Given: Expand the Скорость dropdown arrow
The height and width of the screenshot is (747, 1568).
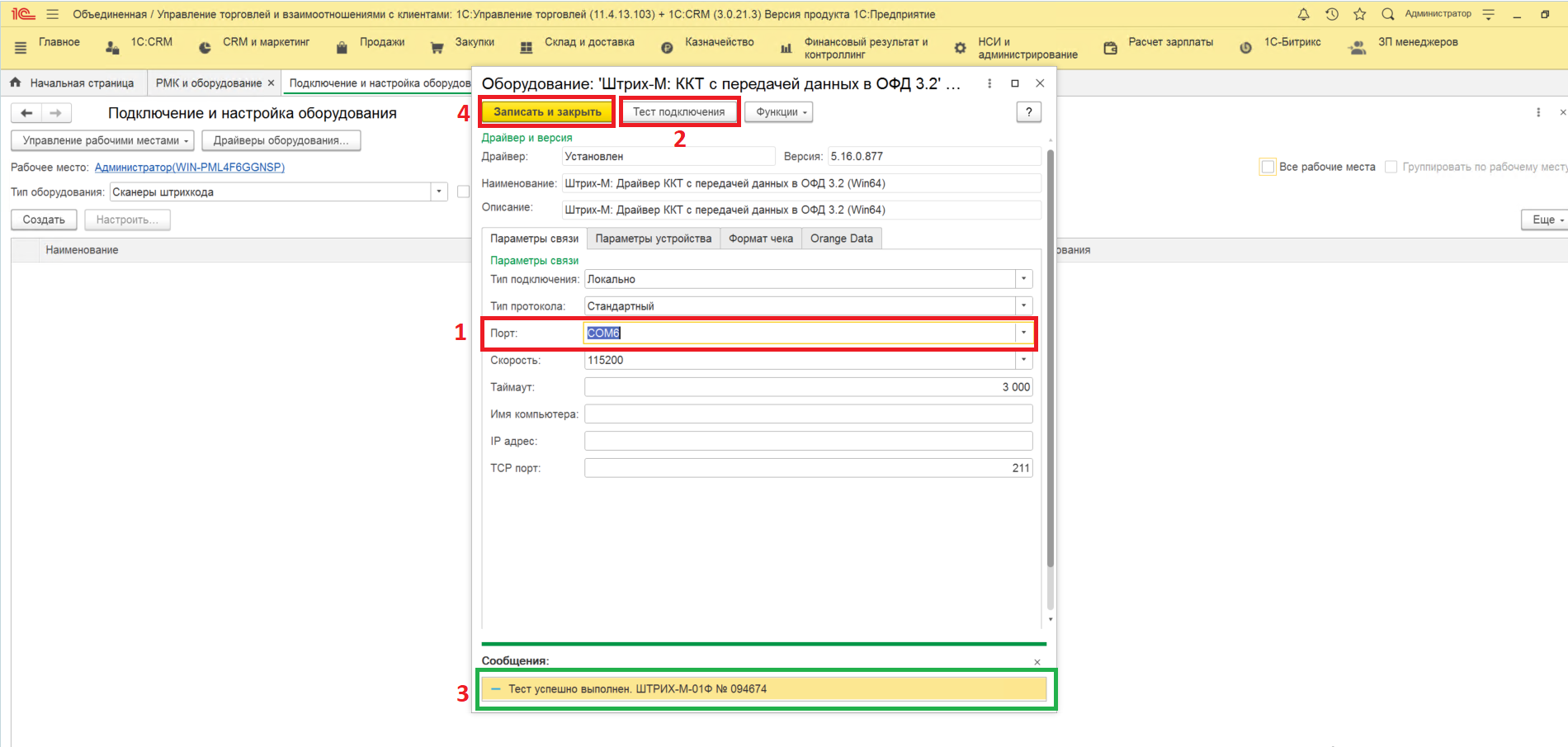Looking at the screenshot, I should coord(1023,360).
